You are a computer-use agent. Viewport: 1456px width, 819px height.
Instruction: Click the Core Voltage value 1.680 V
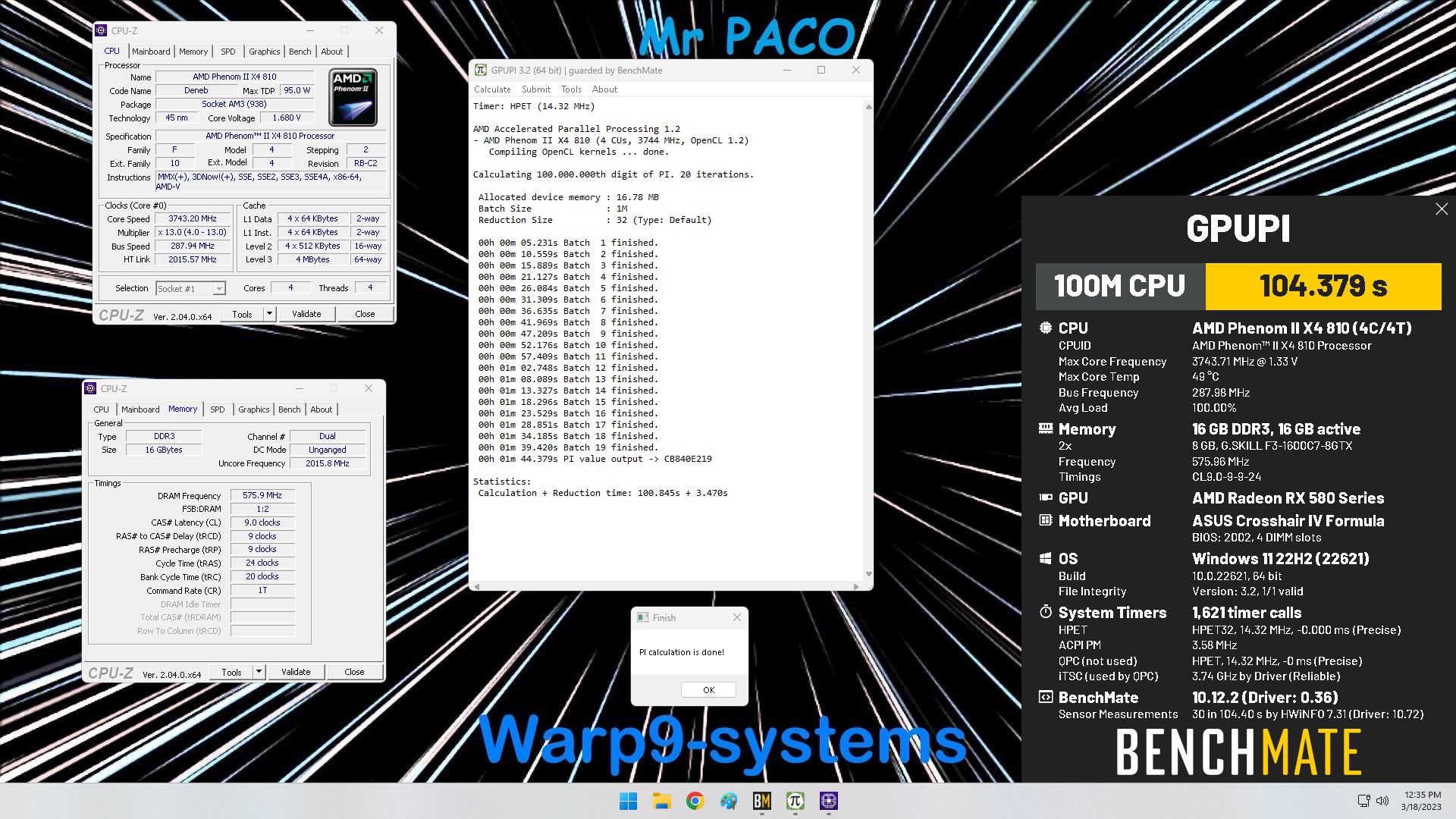287,118
